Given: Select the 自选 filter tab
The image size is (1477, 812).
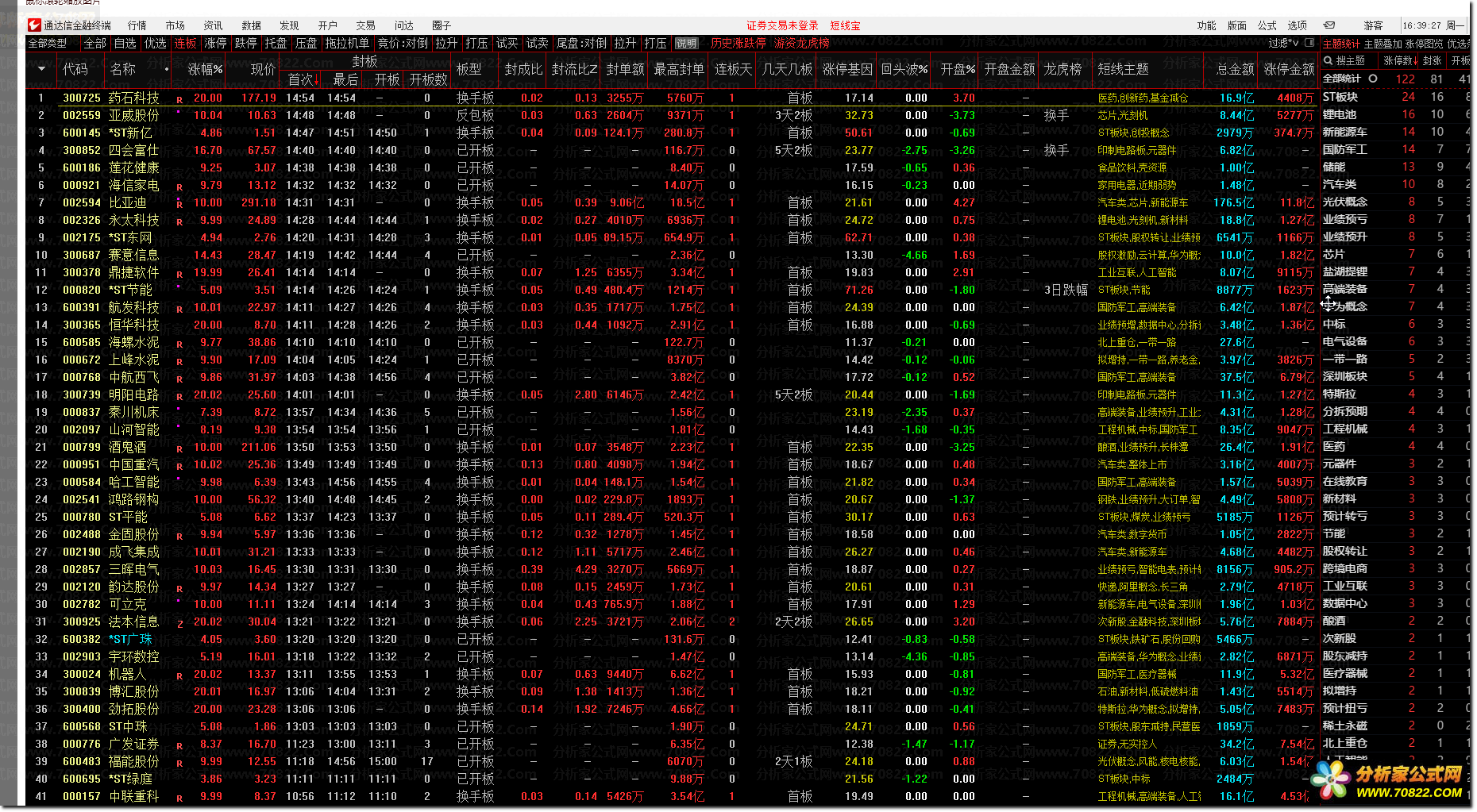Looking at the screenshot, I should point(125,43).
